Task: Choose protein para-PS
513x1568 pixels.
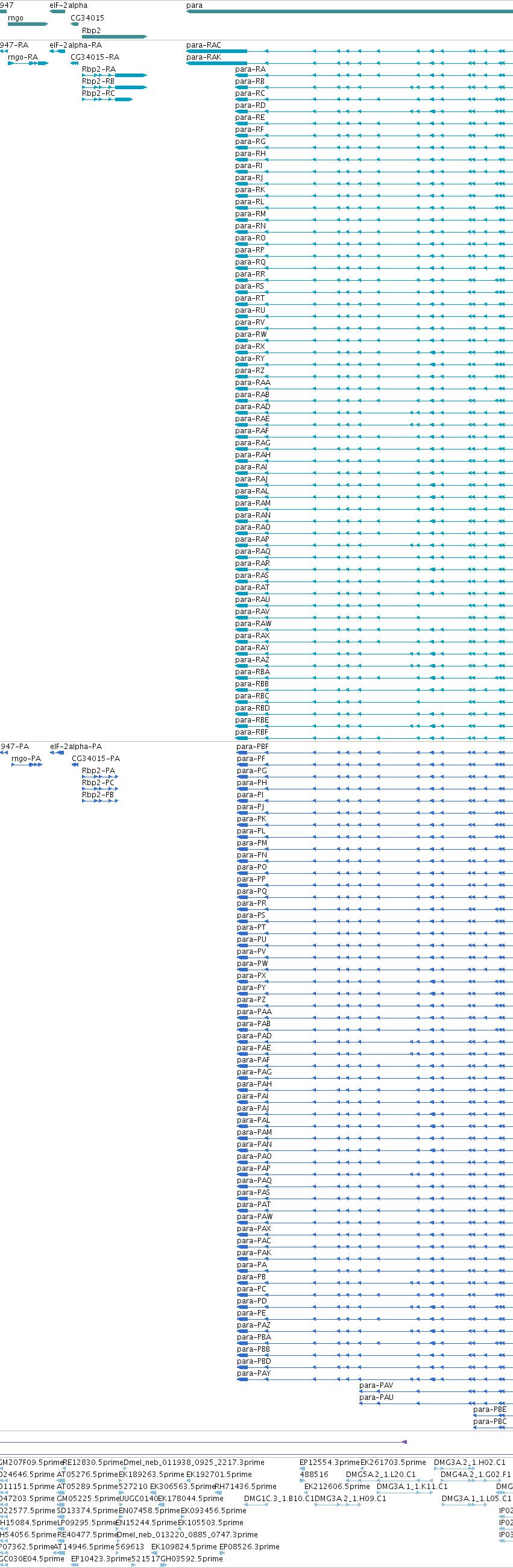Action: click(x=251, y=915)
